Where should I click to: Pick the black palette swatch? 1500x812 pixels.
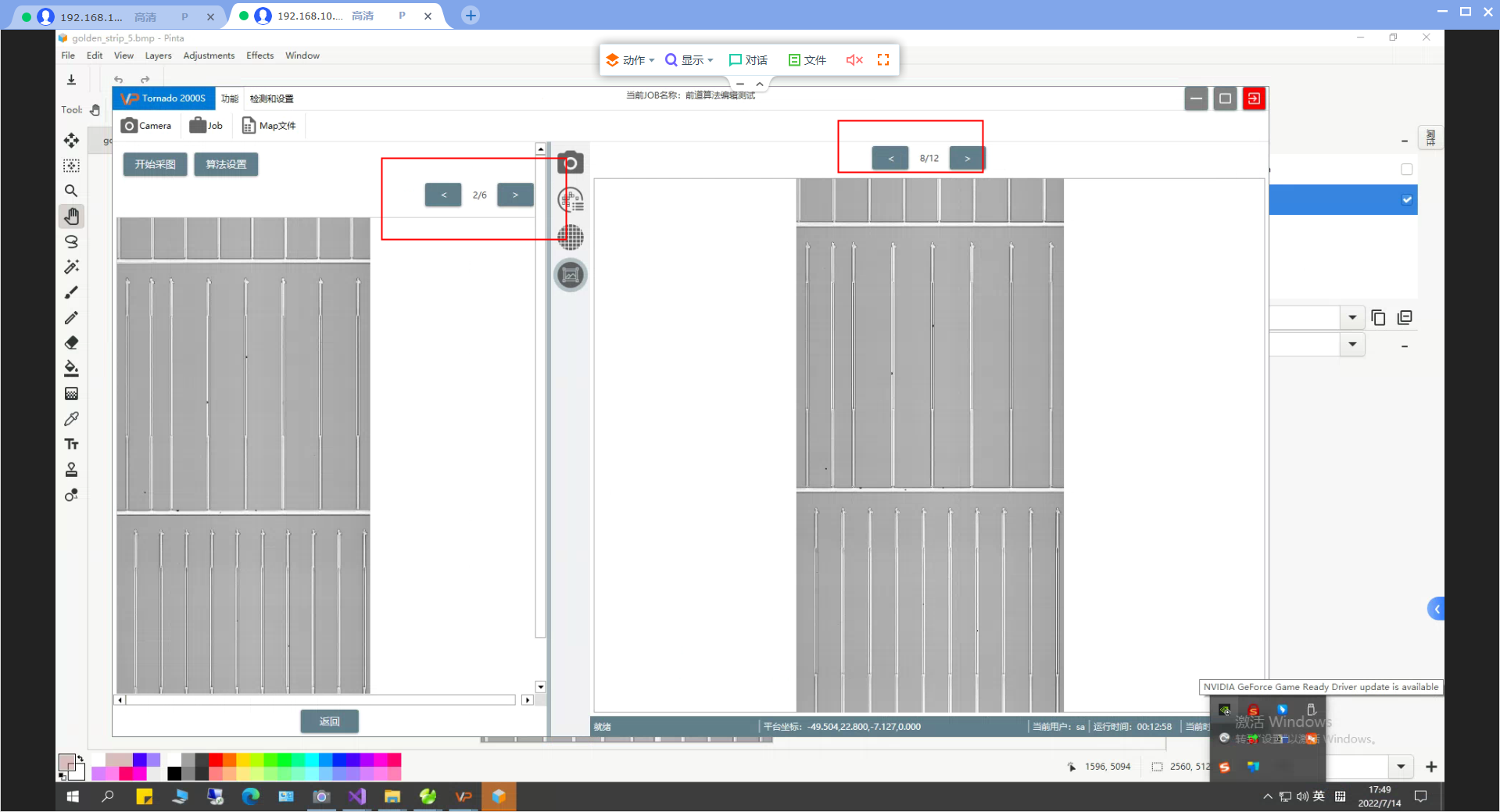(174, 773)
